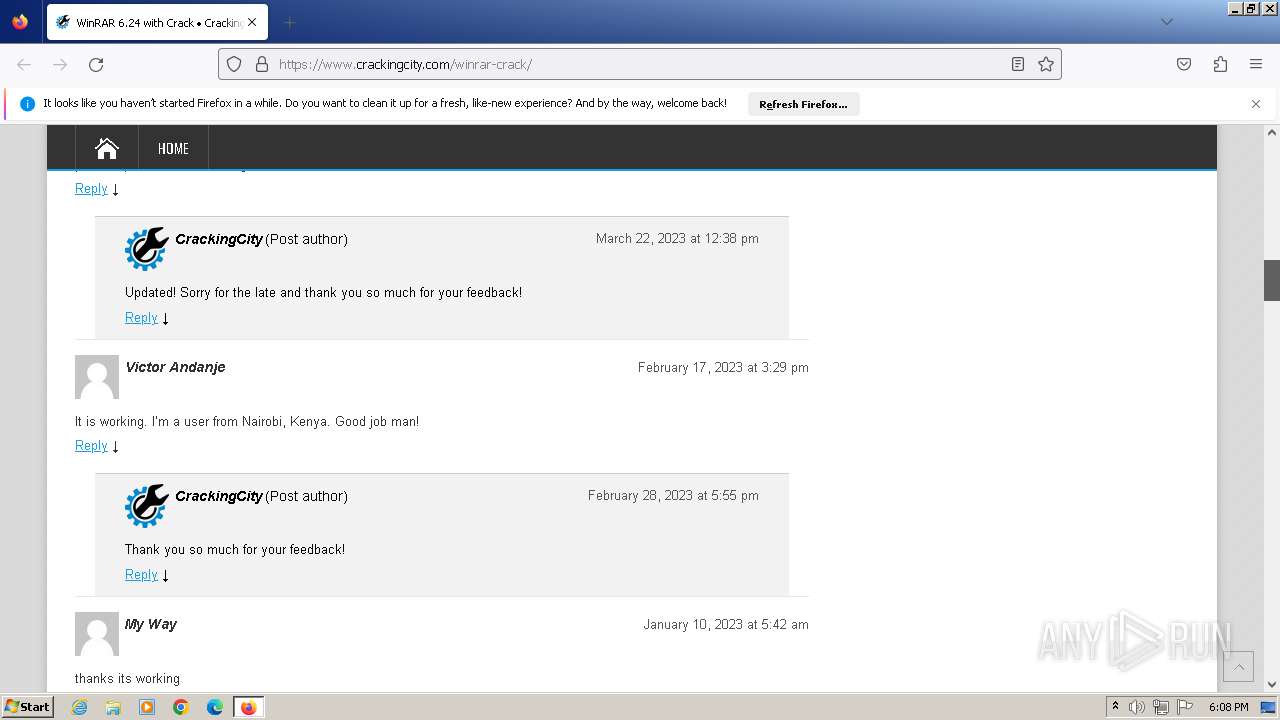Click the topmost Reply link under the navbar
The image size is (1280, 720).
tap(91, 189)
